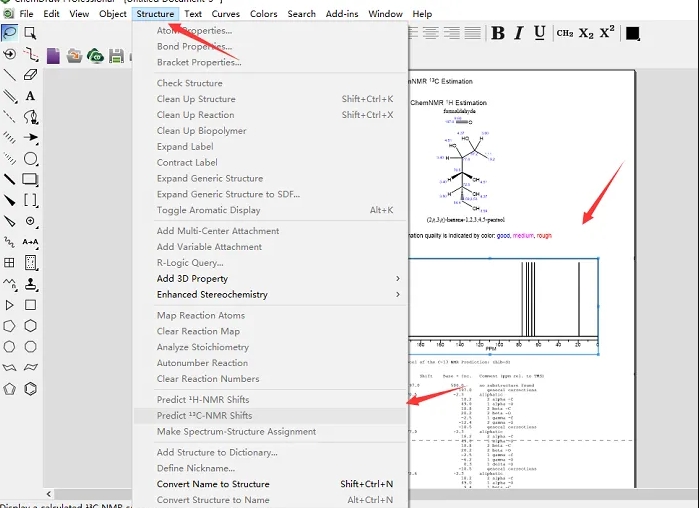699x508 pixels.
Task: Click the chemical formula CH2 style icon
Action: point(565,34)
